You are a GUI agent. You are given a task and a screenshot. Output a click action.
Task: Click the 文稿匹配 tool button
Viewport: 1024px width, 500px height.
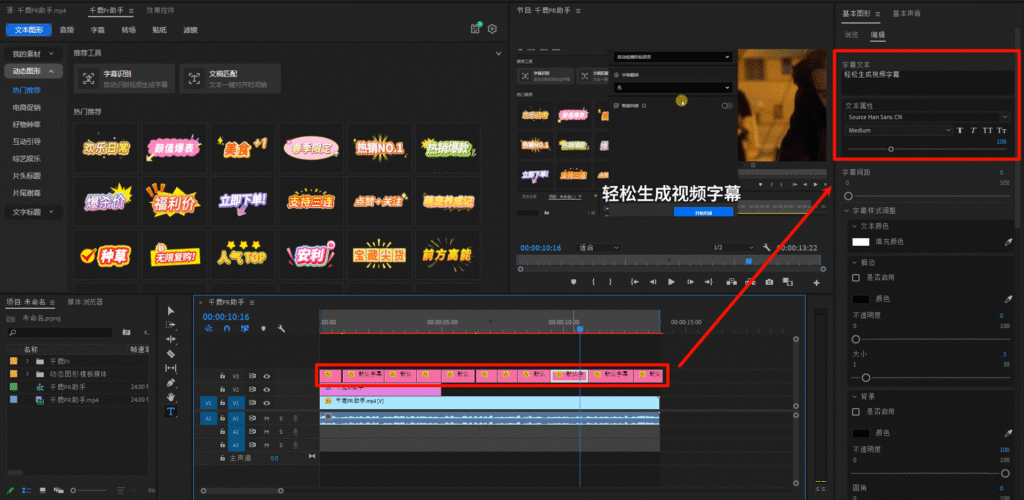pyautogui.click(x=228, y=77)
